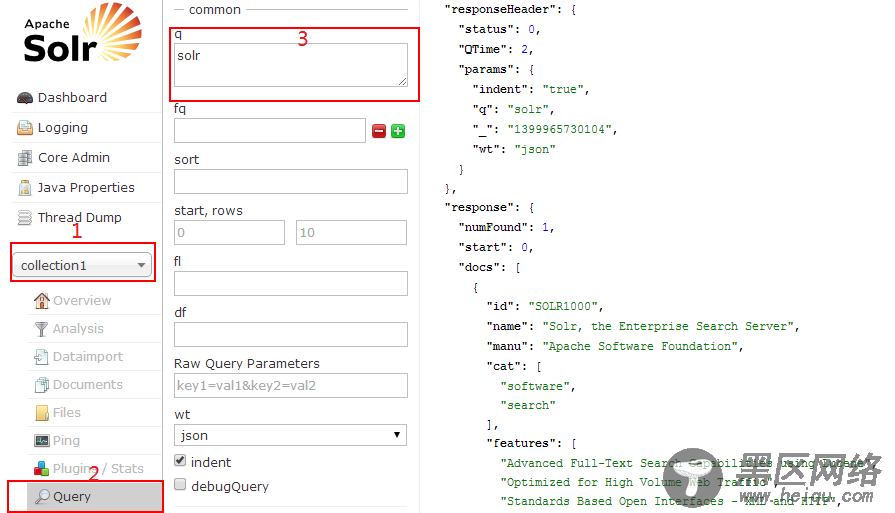Go to Logging page
Viewport: 895px width, 513px height.
(63, 128)
